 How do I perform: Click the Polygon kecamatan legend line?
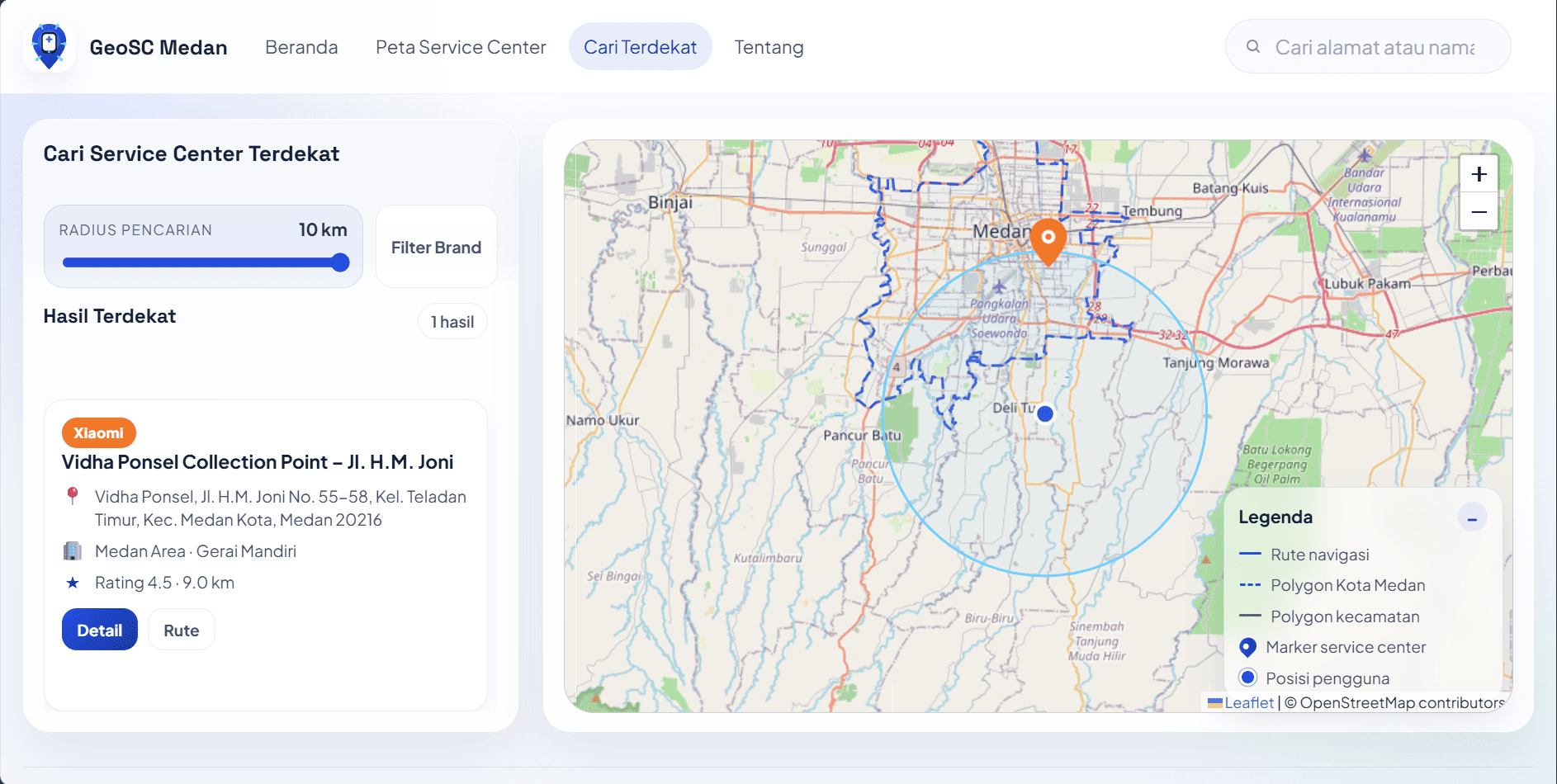pyautogui.click(x=1250, y=616)
